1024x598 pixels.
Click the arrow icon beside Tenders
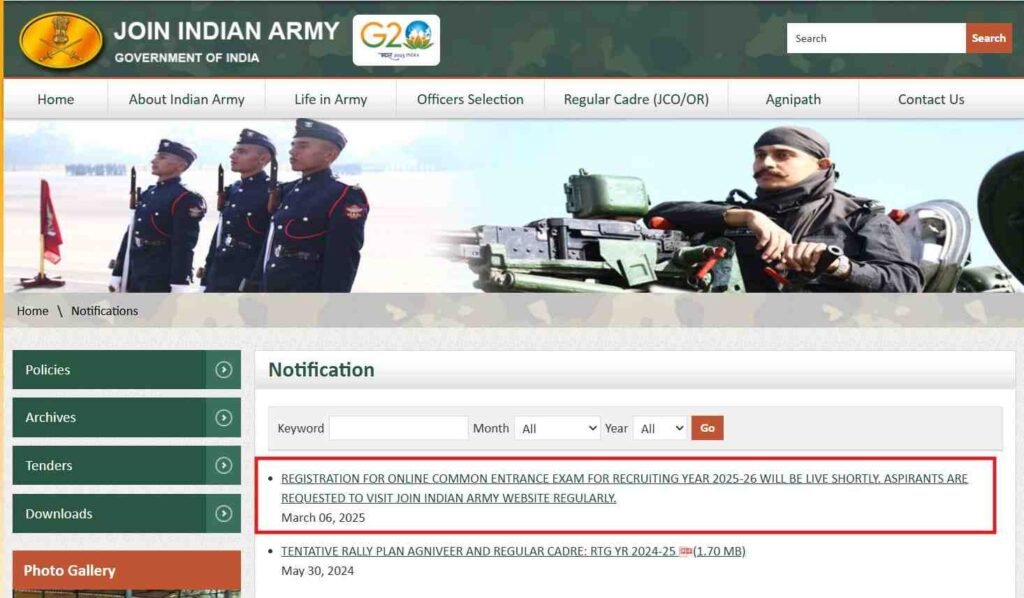click(x=224, y=466)
